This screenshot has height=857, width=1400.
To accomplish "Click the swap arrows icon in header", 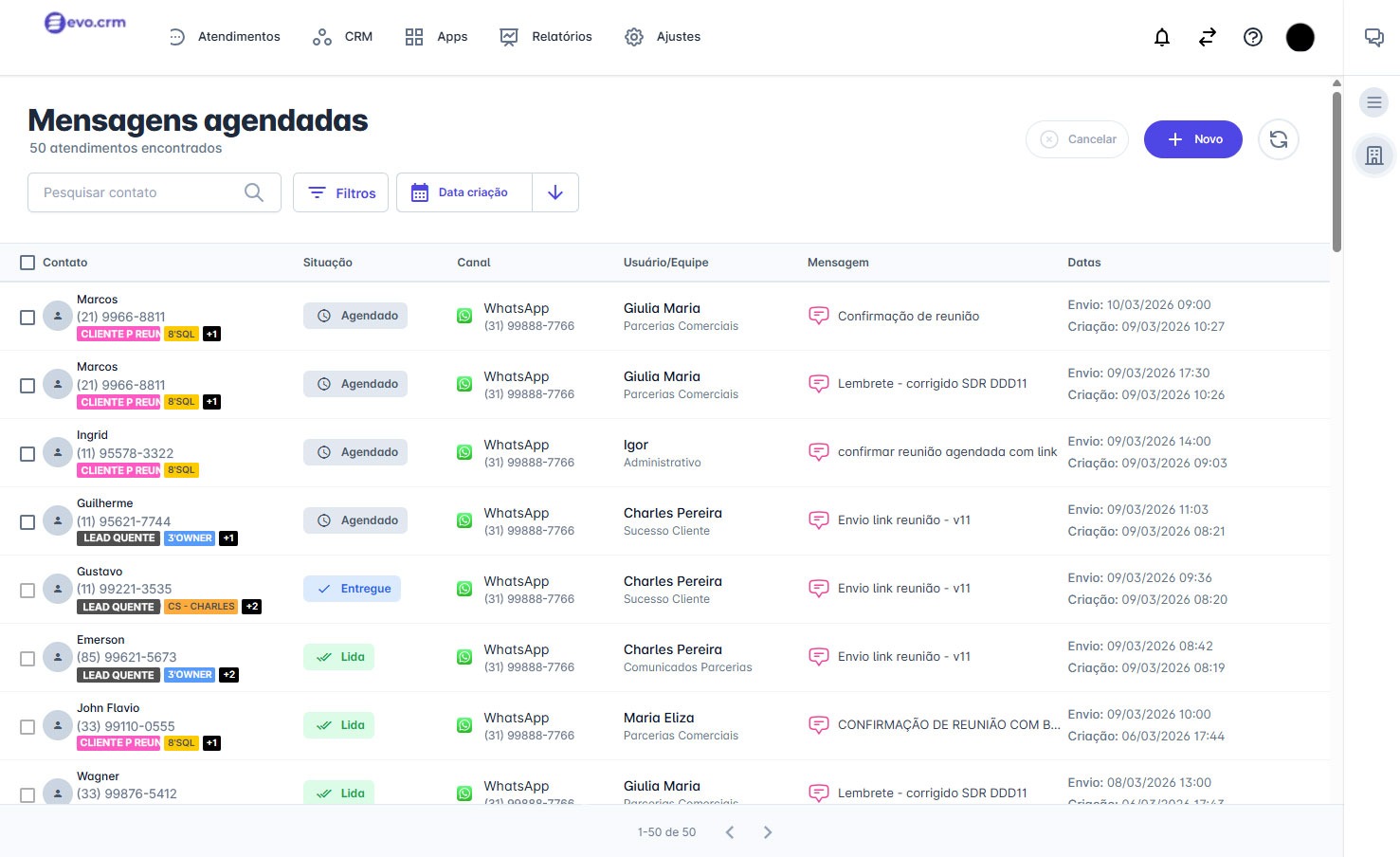I will pos(1207,37).
